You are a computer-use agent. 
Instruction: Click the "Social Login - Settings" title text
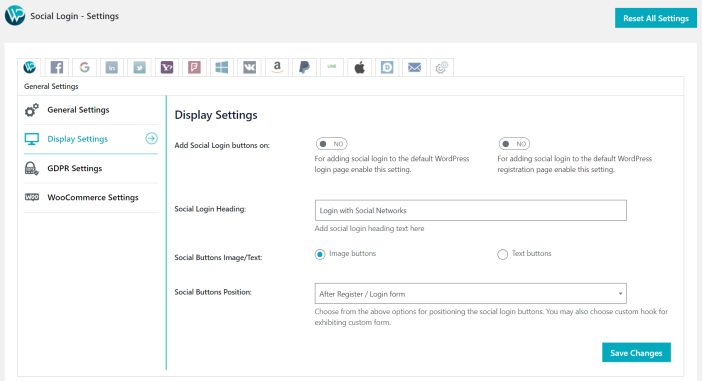pos(75,16)
